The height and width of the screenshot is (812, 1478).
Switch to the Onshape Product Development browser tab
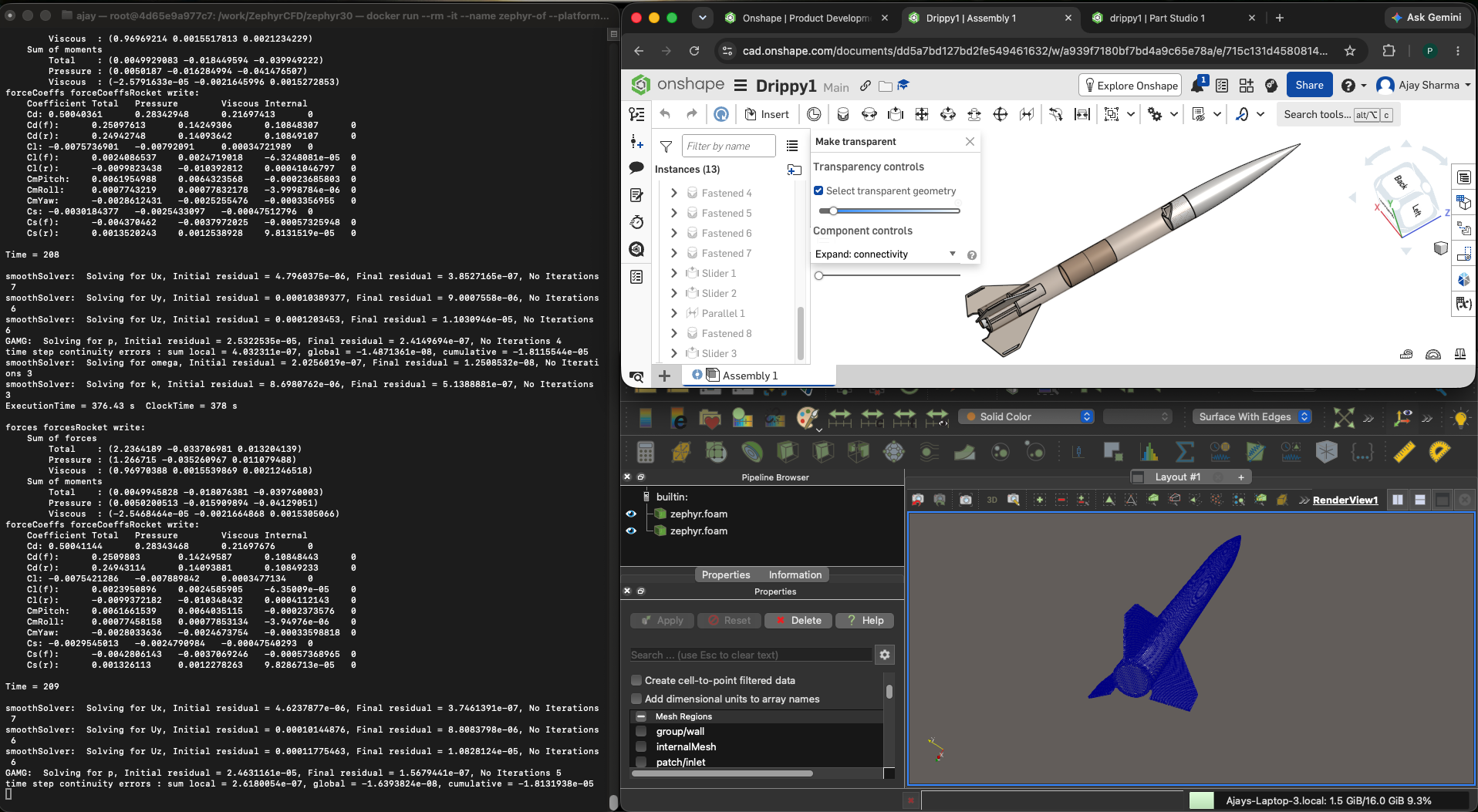(x=806, y=18)
